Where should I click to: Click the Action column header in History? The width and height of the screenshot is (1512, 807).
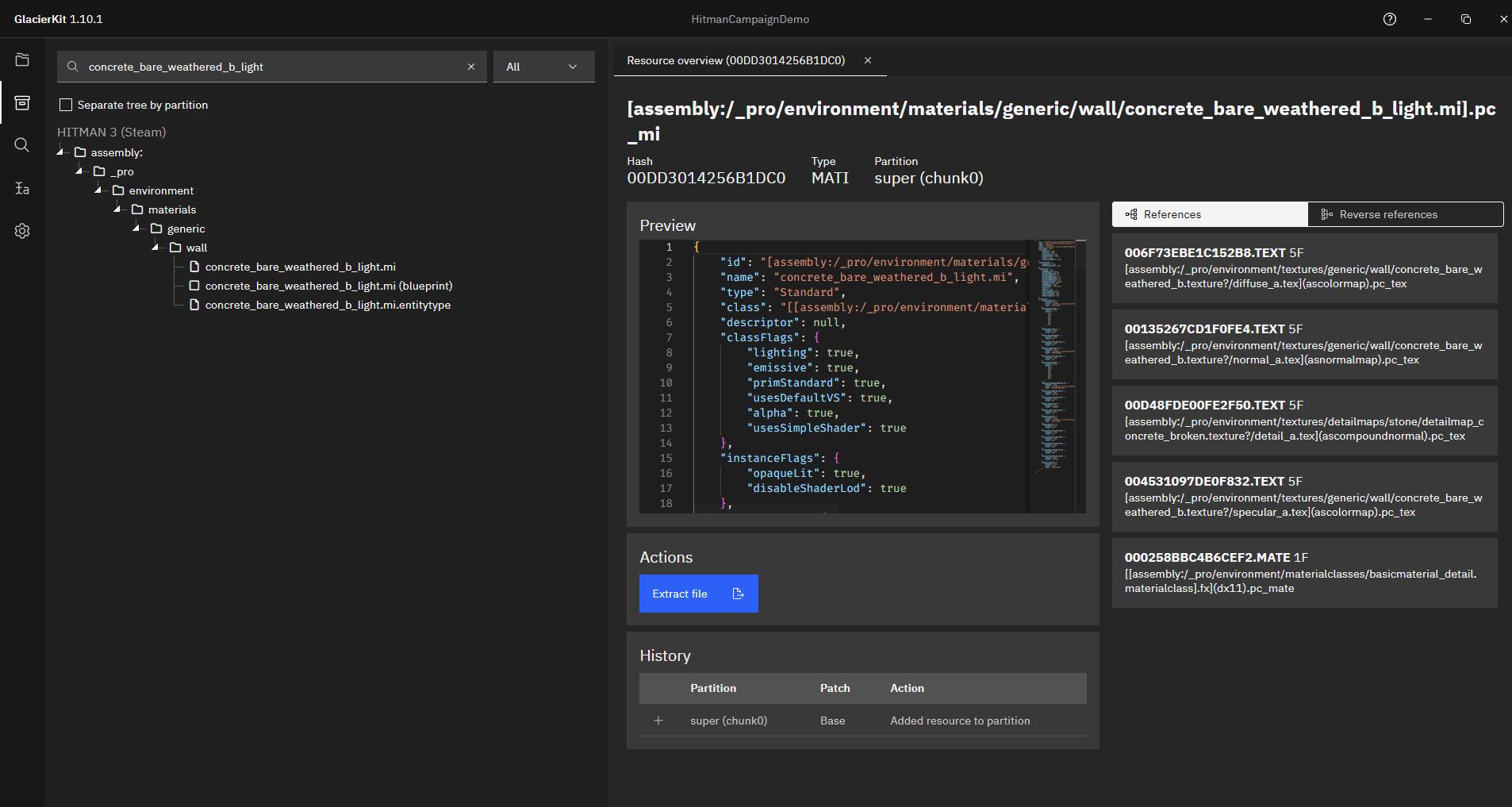pyautogui.click(x=907, y=688)
